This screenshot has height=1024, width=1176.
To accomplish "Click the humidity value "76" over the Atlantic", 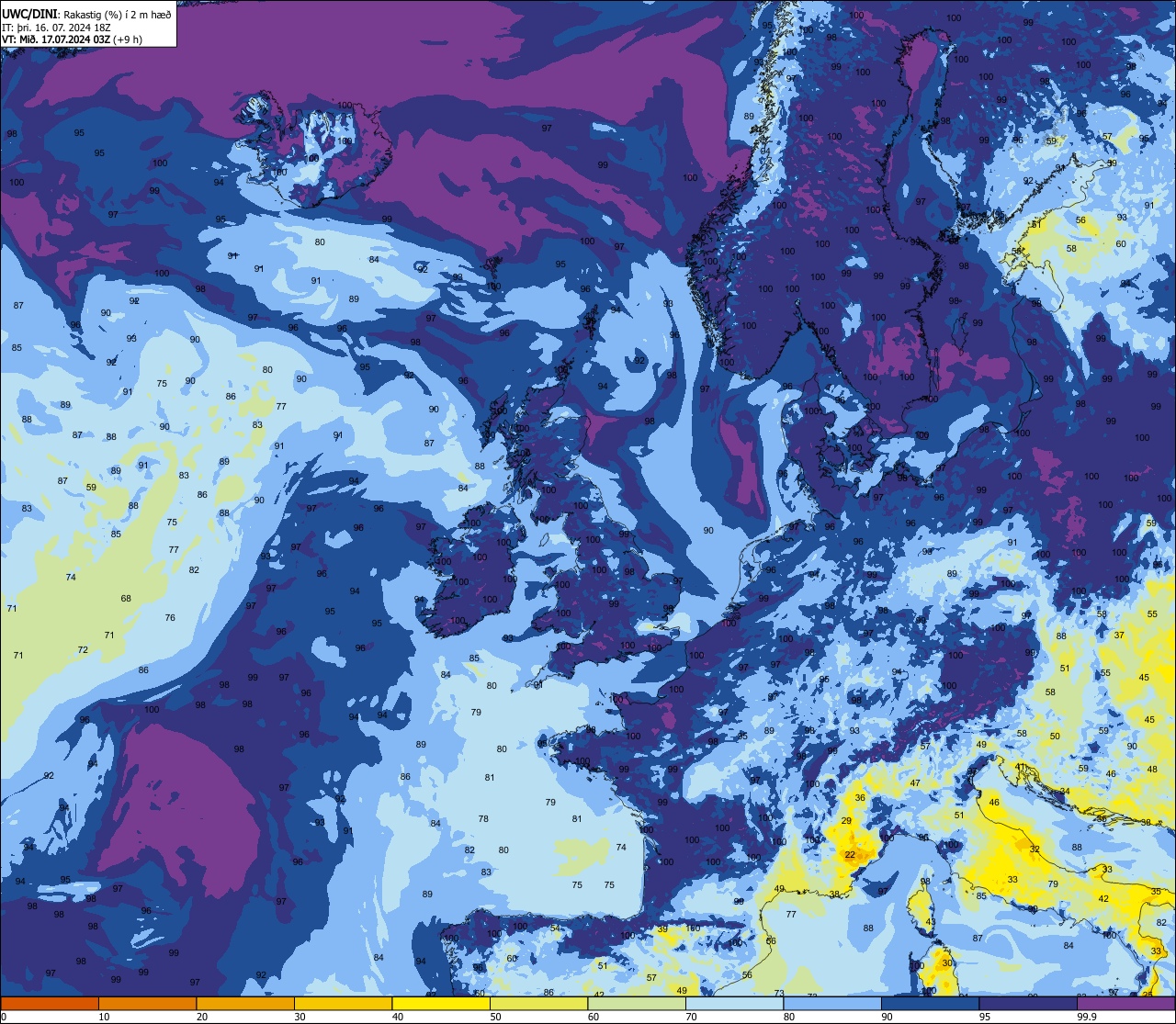I will 170,618.
